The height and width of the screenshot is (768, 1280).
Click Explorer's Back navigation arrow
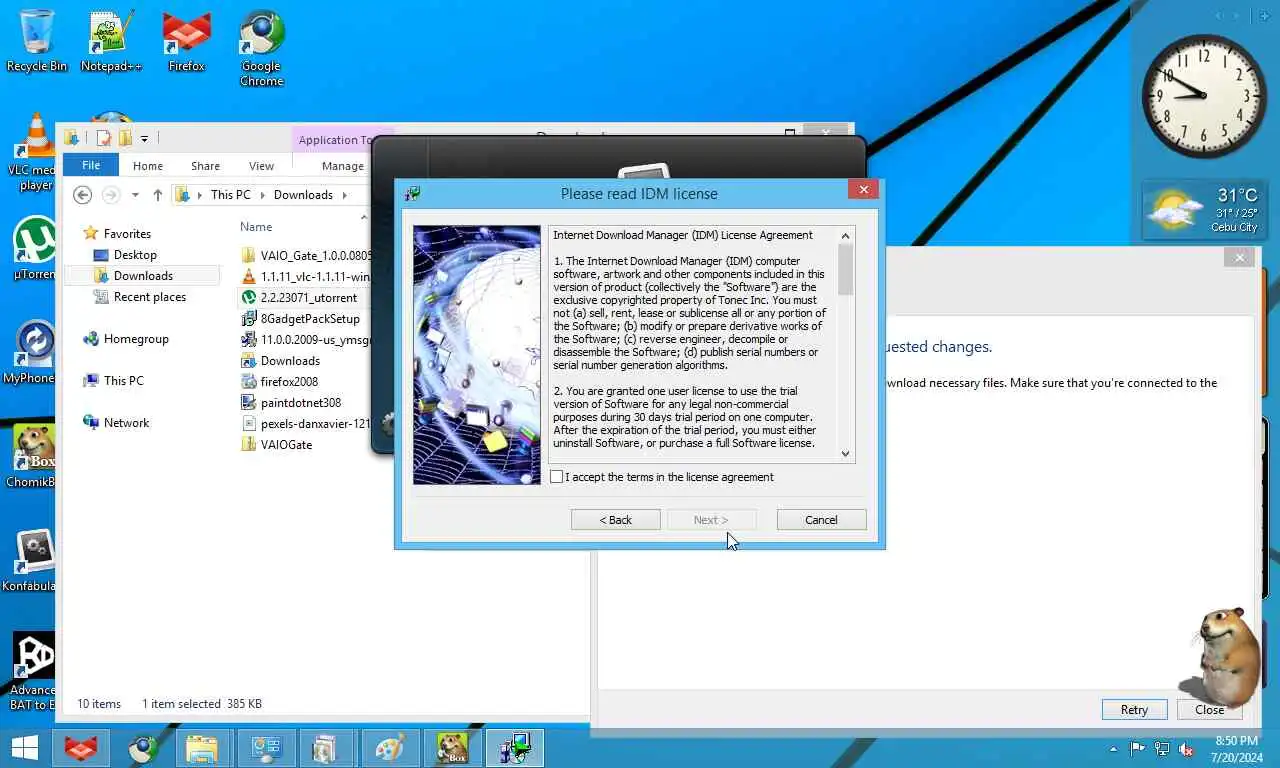pyautogui.click(x=83, y=195)
